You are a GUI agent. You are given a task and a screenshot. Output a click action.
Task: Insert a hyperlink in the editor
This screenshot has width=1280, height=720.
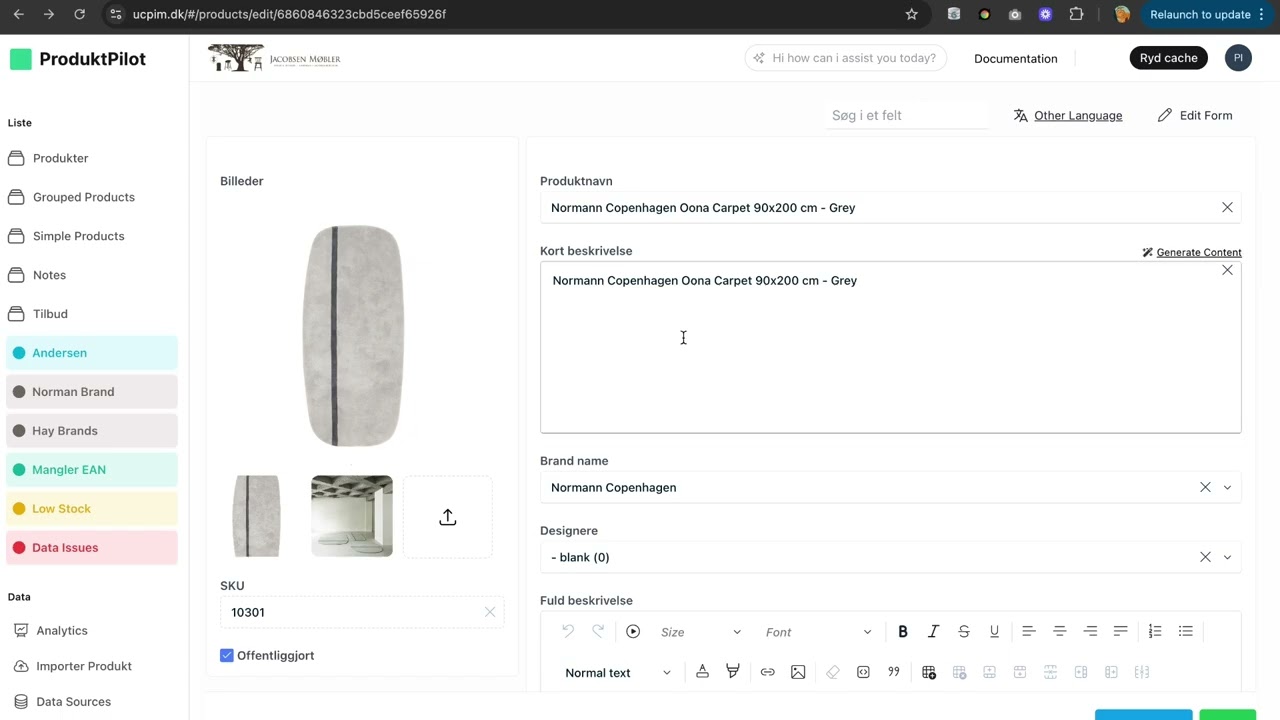pyautogui.click(x=767, y=672)
